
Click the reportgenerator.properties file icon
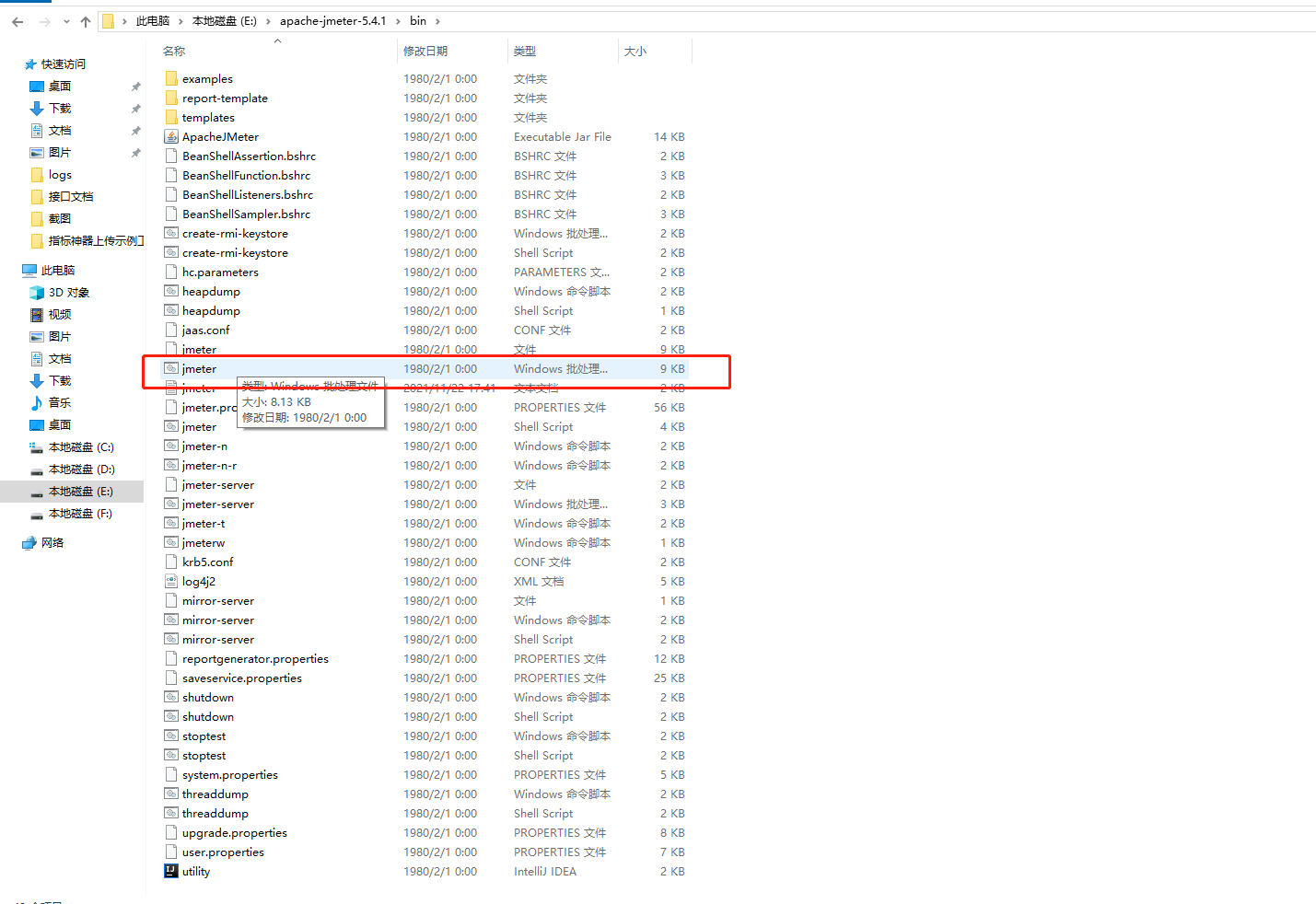click(171, 658)
